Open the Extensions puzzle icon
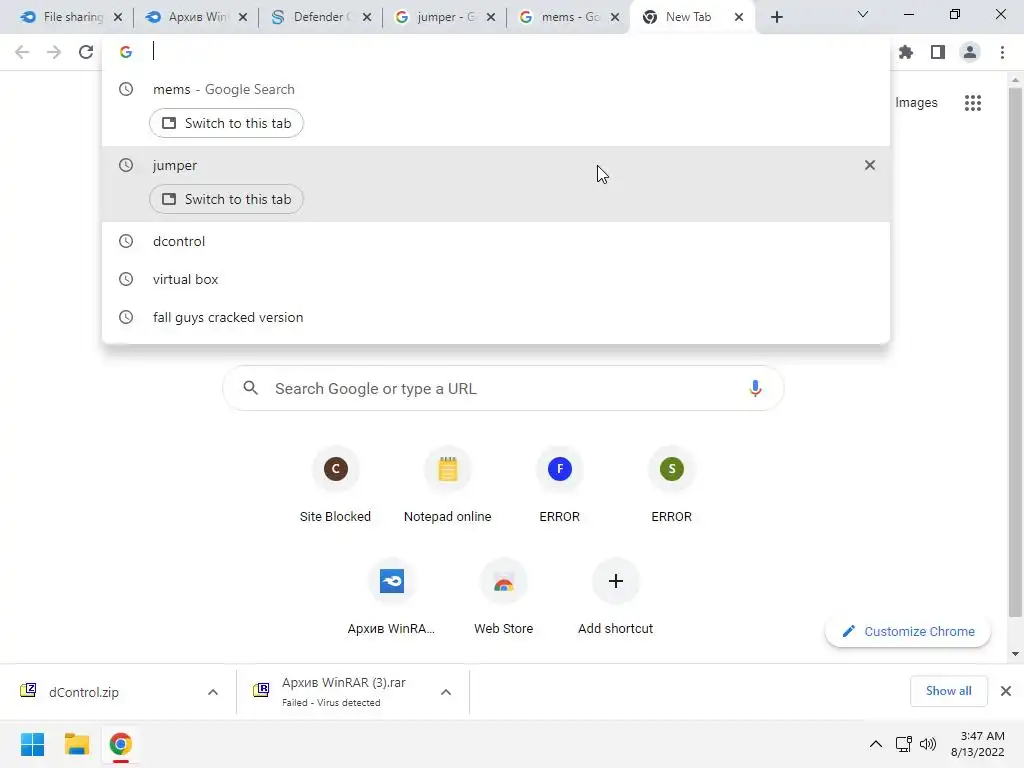This screenshot has width=1024, height=768. (906, 52)
